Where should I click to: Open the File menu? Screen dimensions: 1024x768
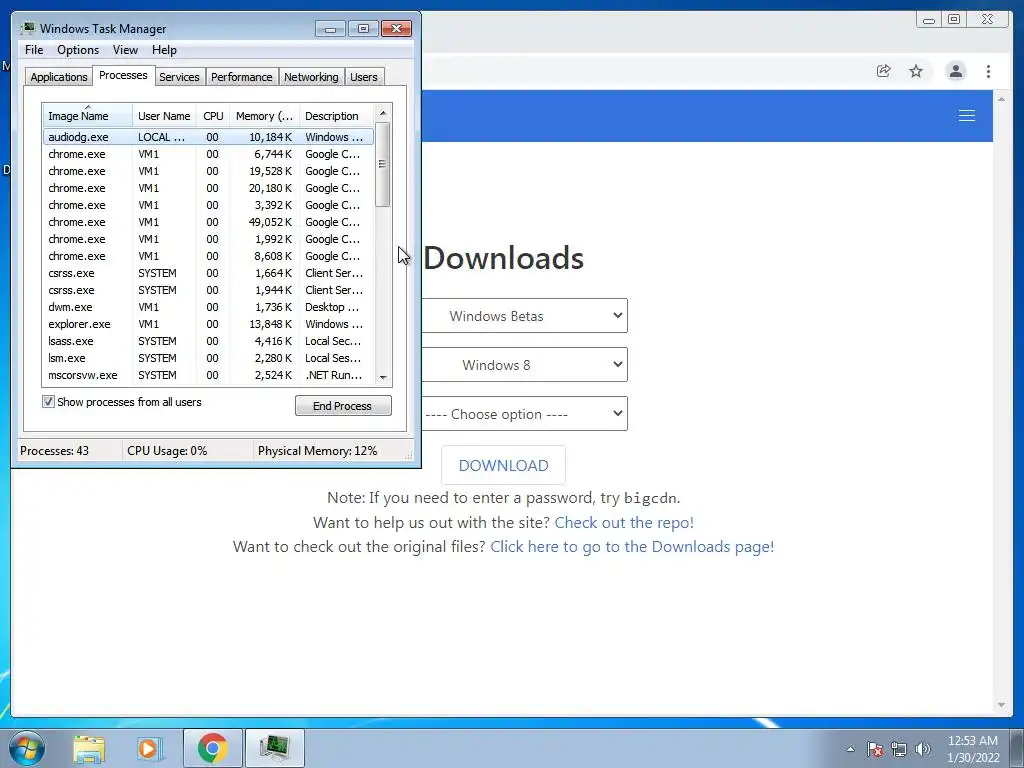click(34, 50)
